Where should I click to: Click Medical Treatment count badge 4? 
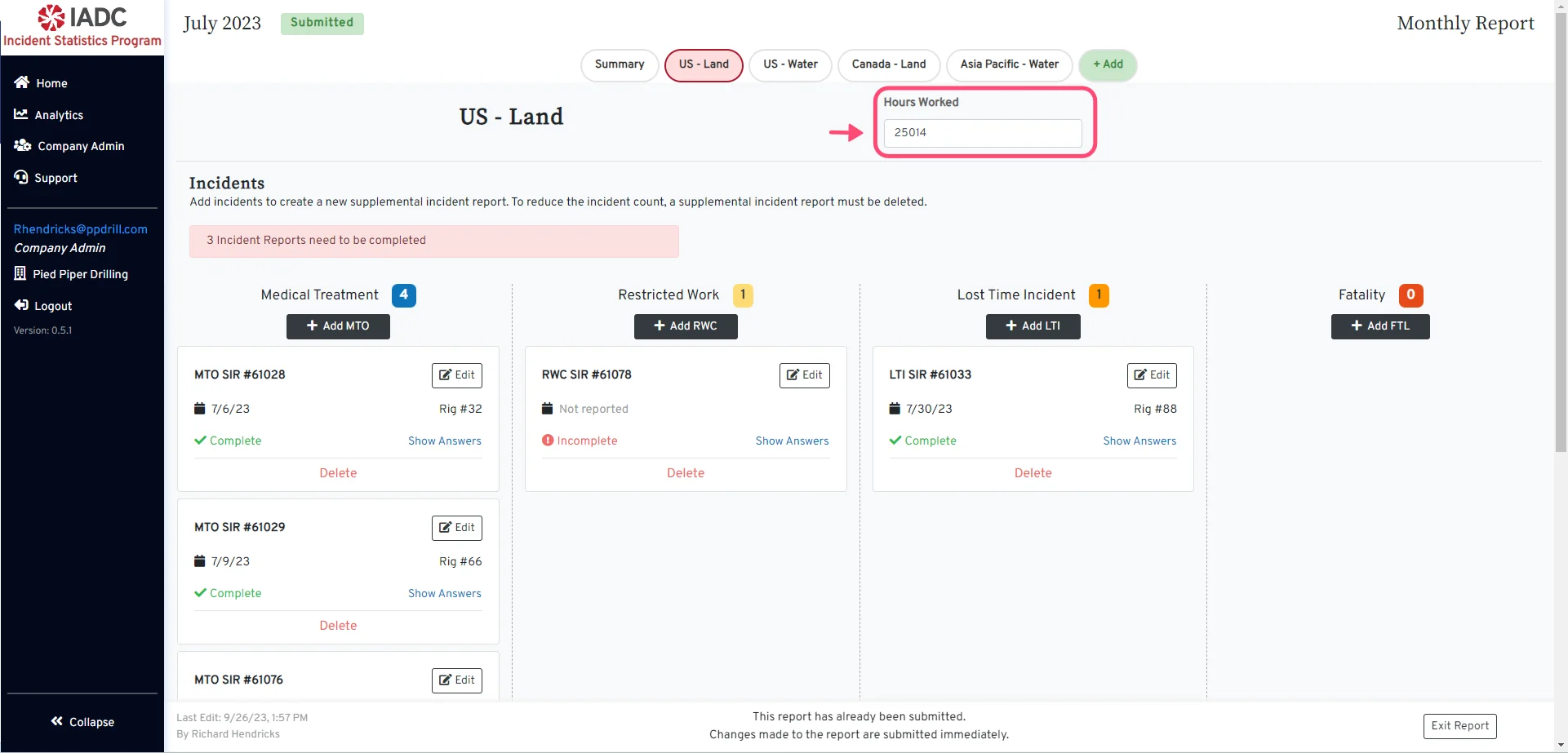(404, 295)
